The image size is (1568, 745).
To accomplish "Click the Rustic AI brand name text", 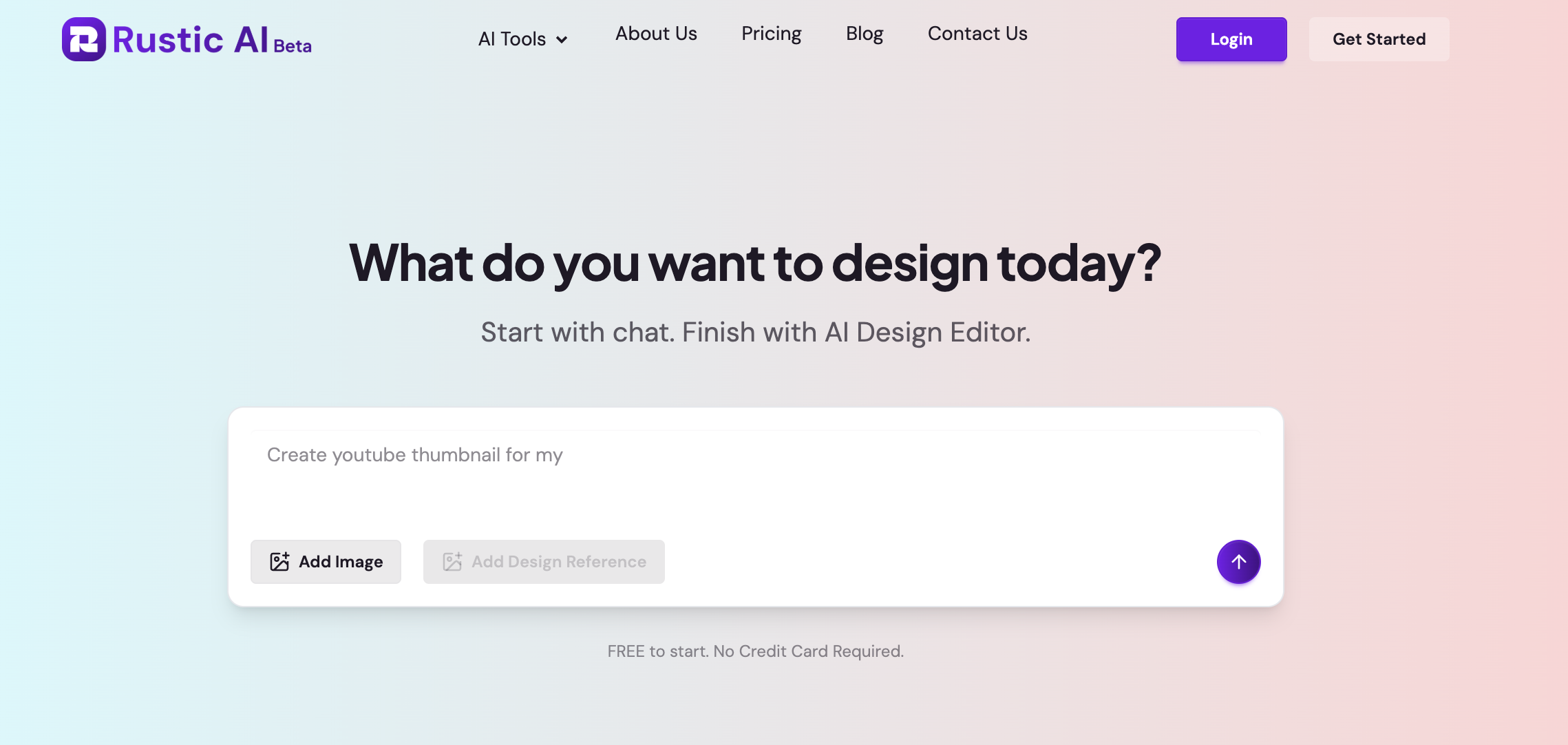I will click(x=190, y=39).
